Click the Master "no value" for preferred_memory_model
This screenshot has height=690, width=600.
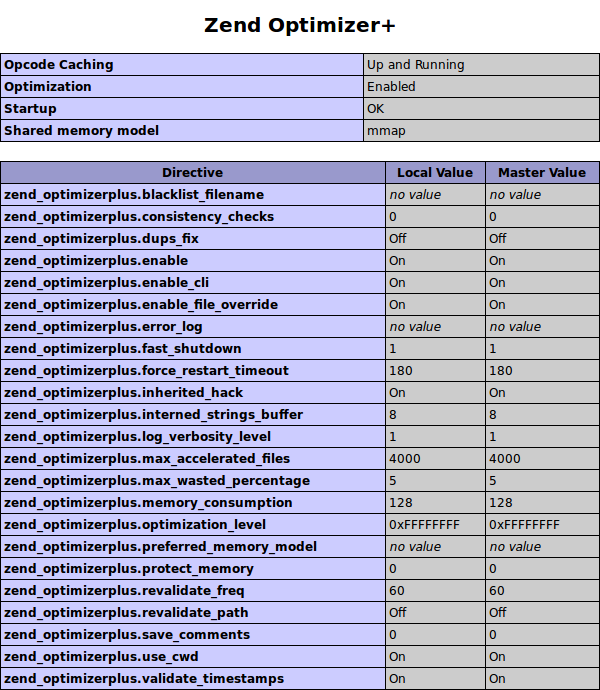pos(515,547)
